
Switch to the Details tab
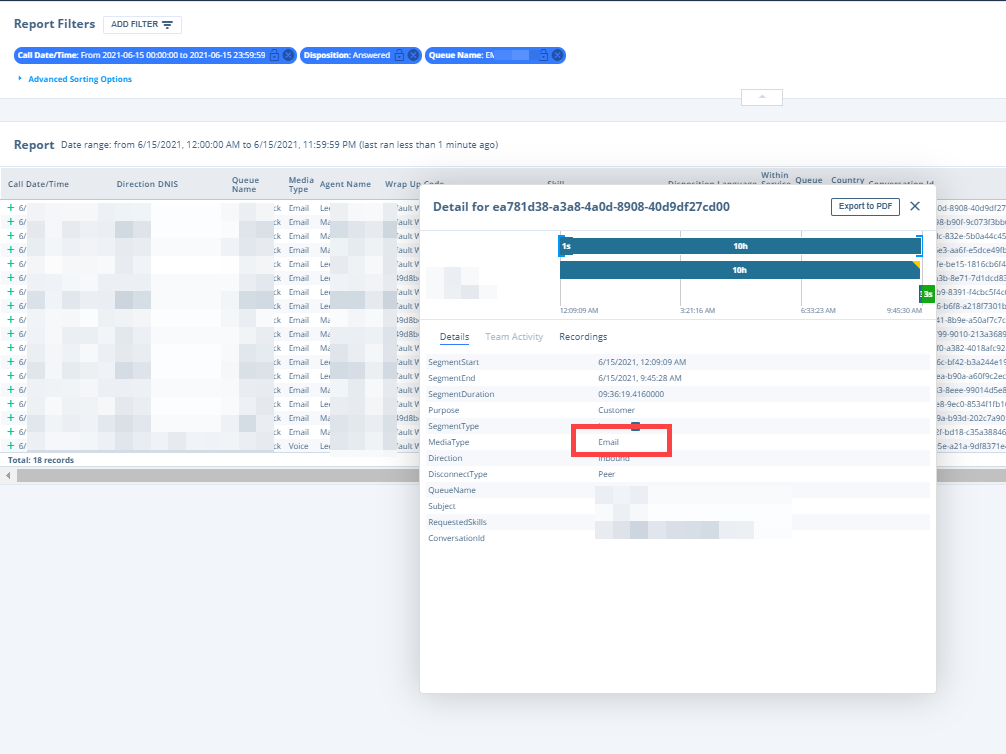pyautogui.click(x=454, y=337)
